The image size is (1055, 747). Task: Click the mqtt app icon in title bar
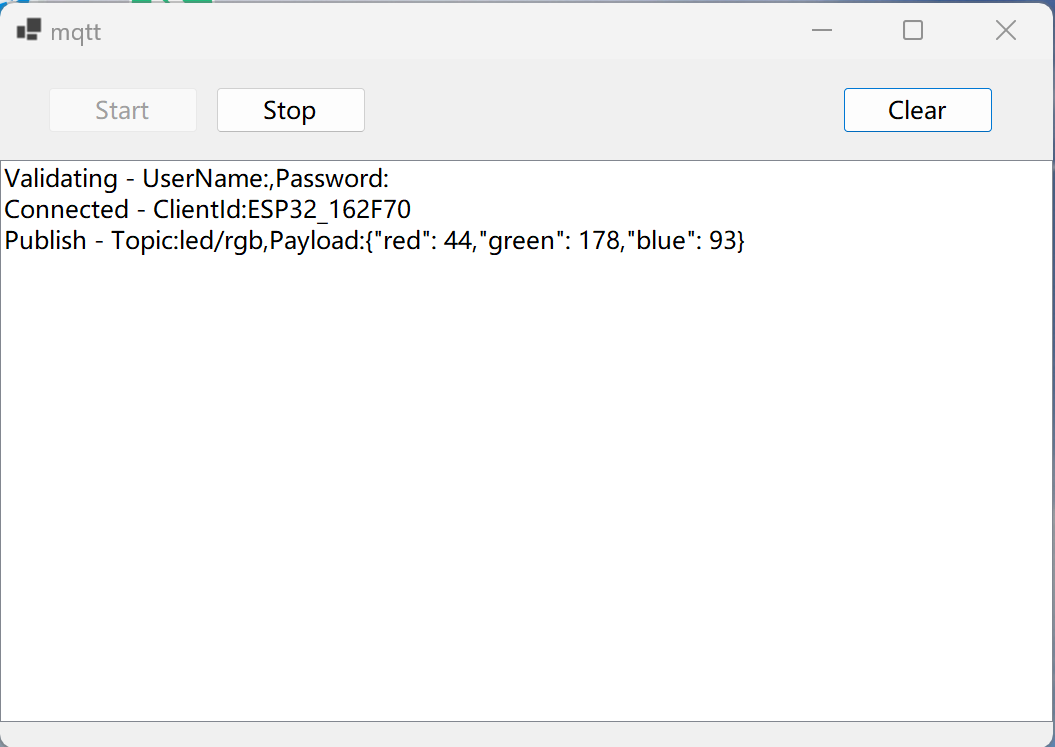pos(29,30)
